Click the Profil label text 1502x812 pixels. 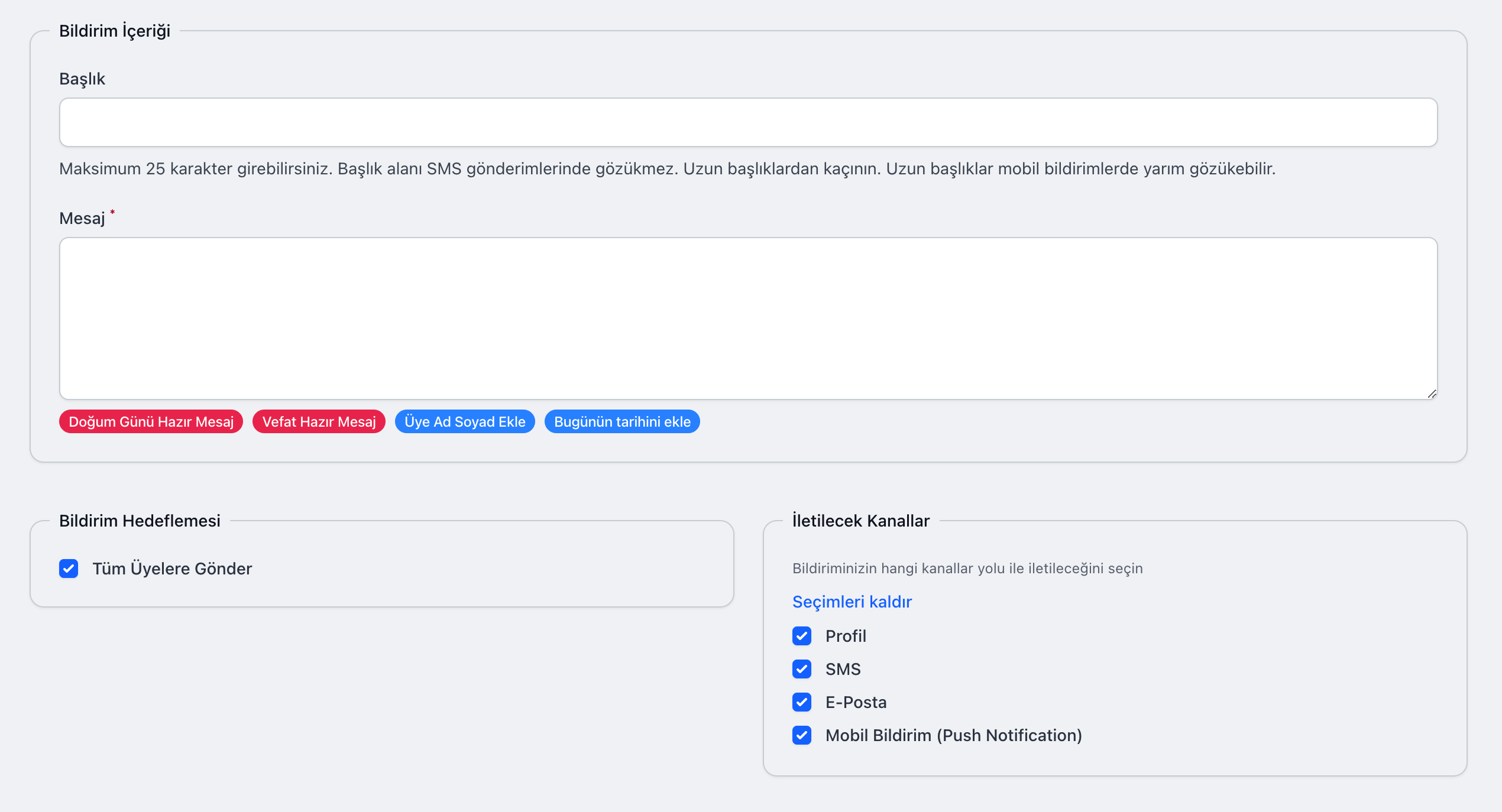(846, 636)
